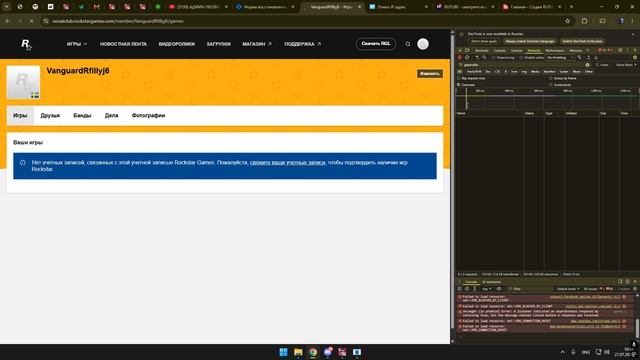Follow the 'свяжите ваши учетные записи' link
The height and width of the screenshot is (360, 640).
pos(288,162)
